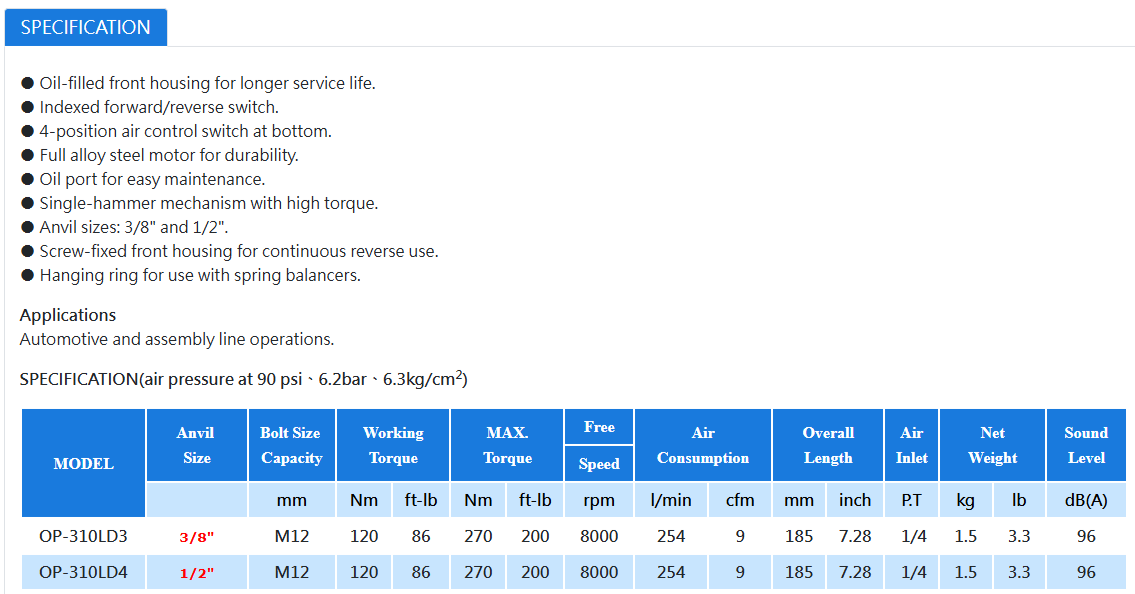Viewport: 1135px width, 594px height.
Task: Click 'Hanging ring for use' bullet
Action: click(x=191, y=275)
